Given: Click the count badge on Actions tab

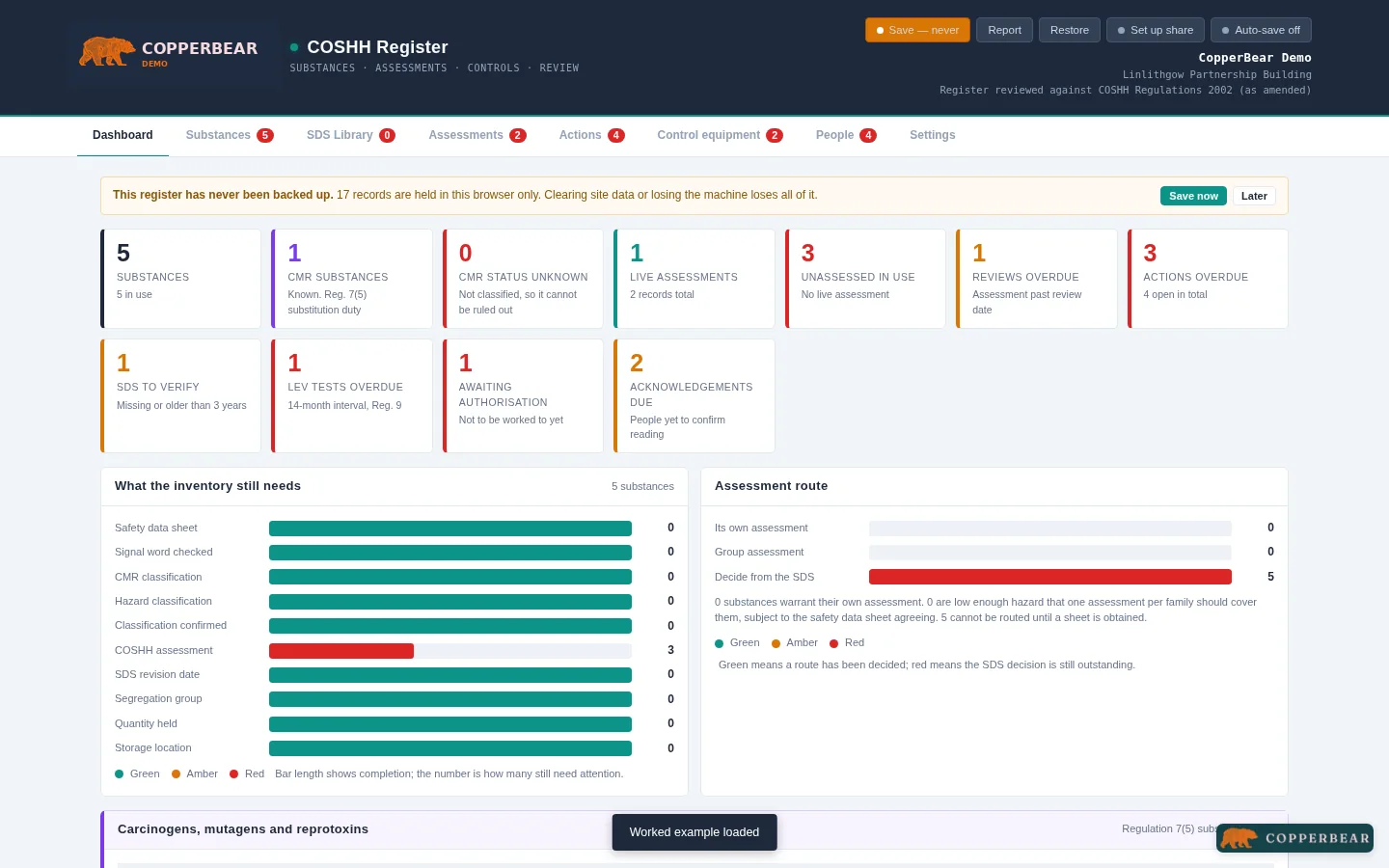Looking at the screenshot, I should pyautogui.click(x=616, y=136).
